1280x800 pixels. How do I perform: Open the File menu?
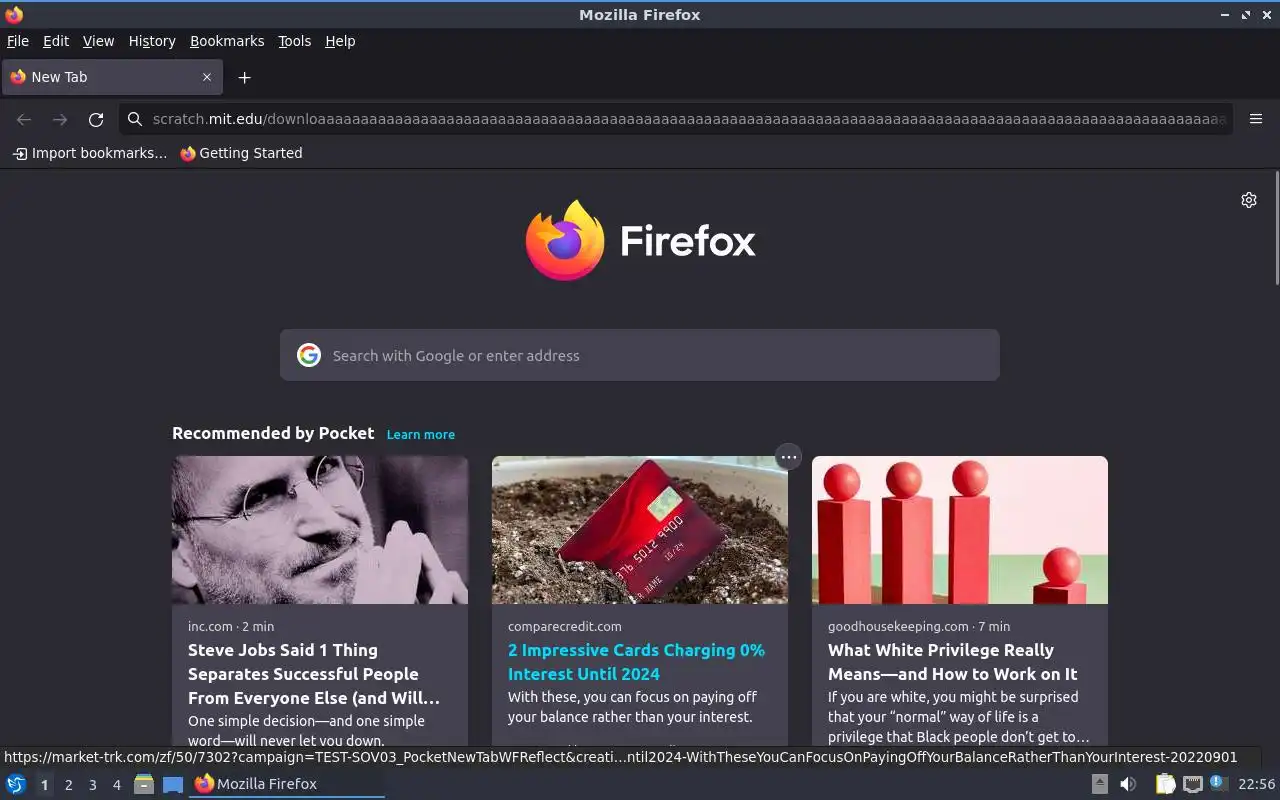(x=18, y=41)
